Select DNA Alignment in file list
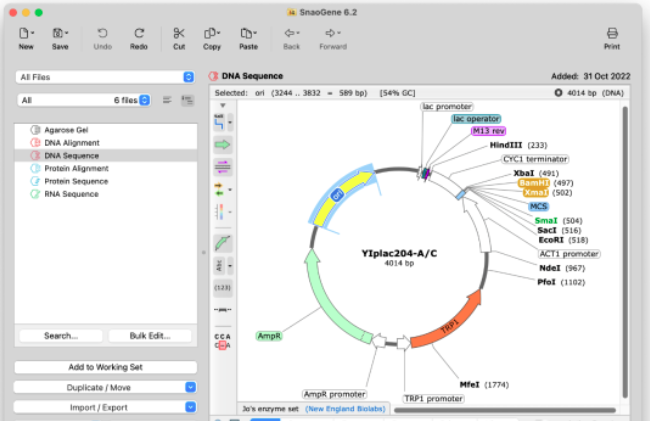This screenshot has height=421, width=650. [x=106, y=143]
